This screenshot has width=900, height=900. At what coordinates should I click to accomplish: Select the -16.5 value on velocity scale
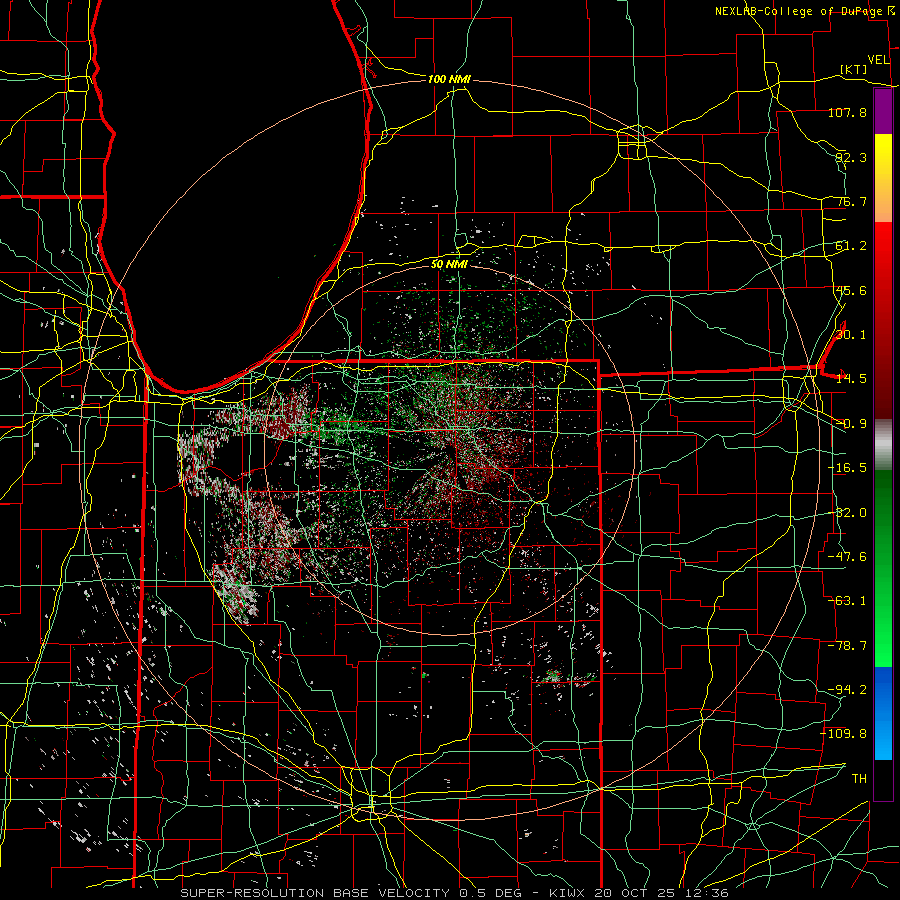pos(847,468)
